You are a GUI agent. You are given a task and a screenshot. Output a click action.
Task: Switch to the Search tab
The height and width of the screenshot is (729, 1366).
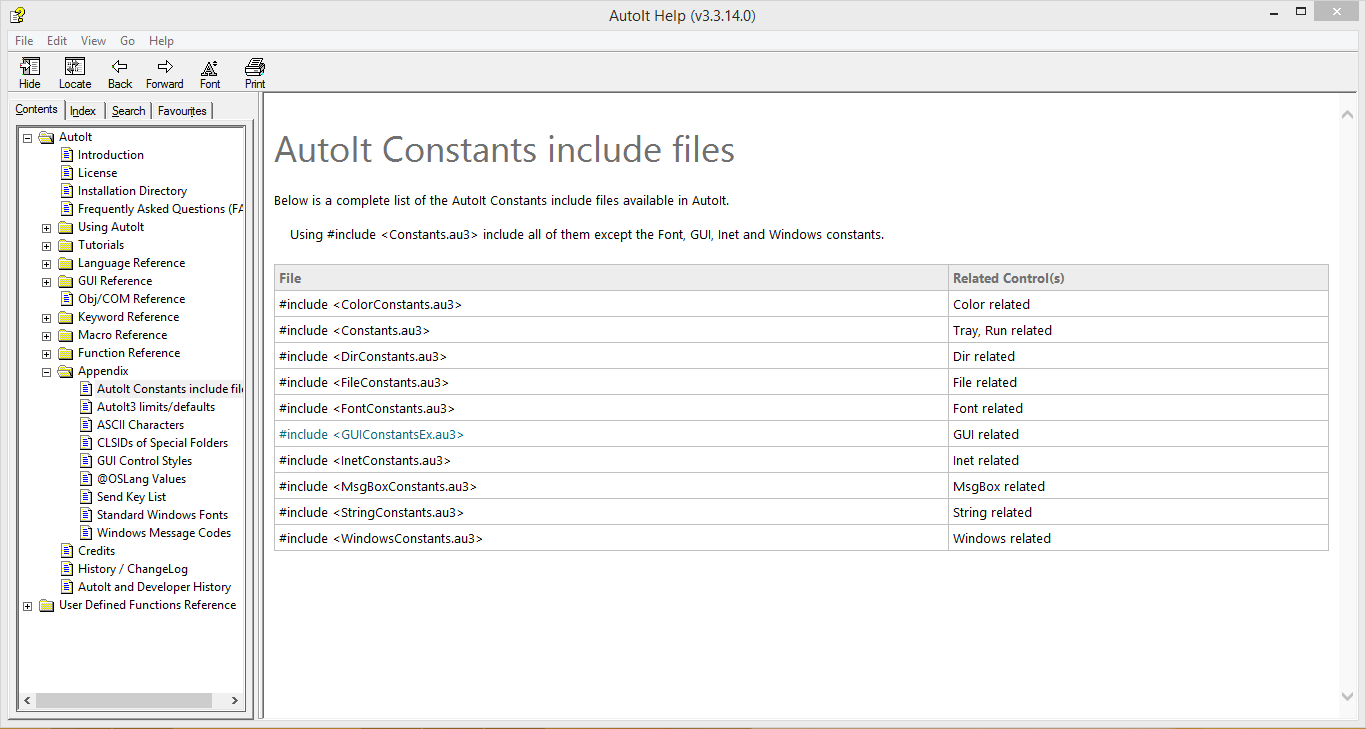pos(128,111)
